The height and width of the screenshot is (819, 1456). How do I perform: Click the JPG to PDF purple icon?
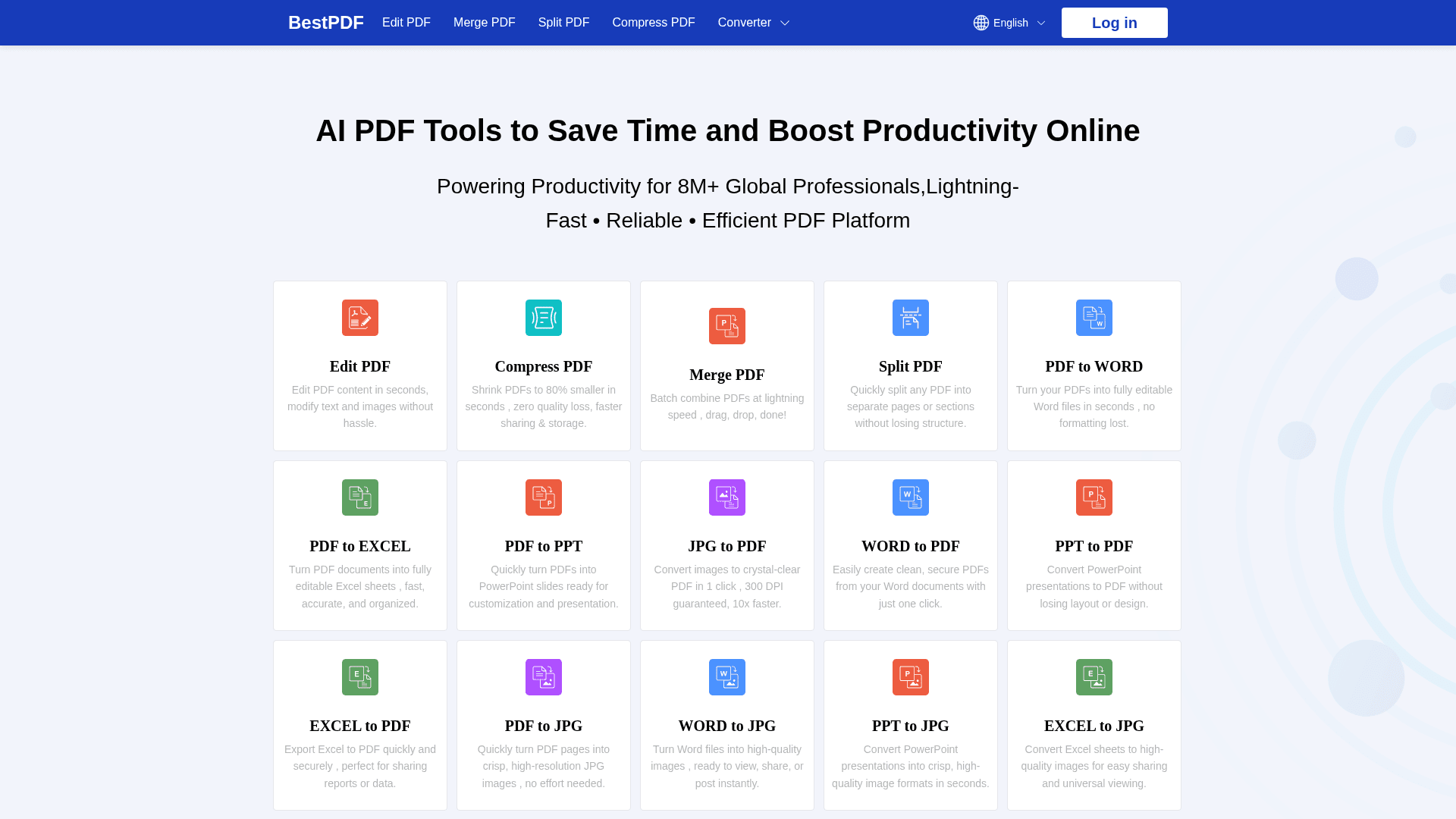click(x=726, y=497)
